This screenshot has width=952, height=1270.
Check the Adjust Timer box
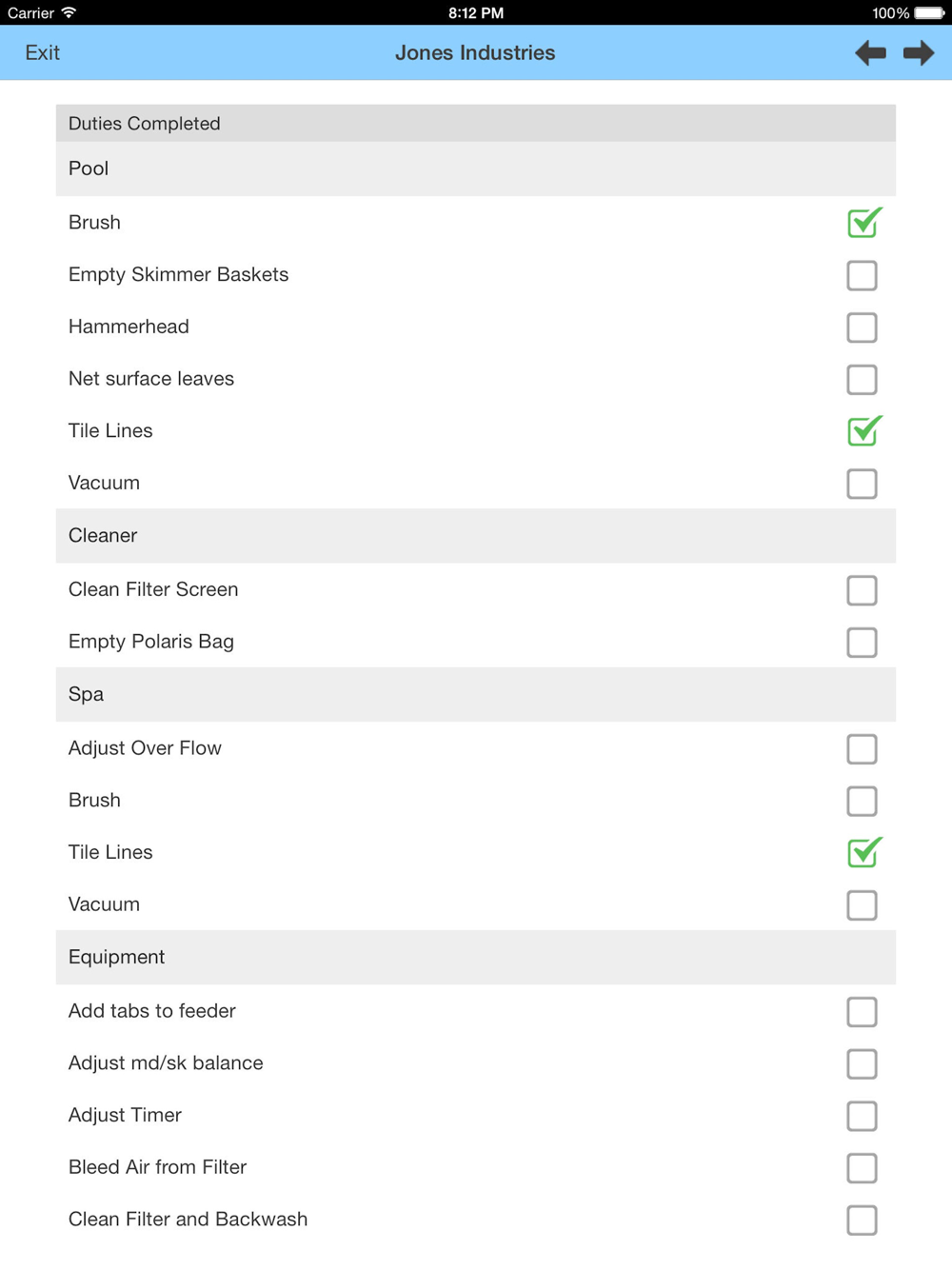tap(862, 1116)
